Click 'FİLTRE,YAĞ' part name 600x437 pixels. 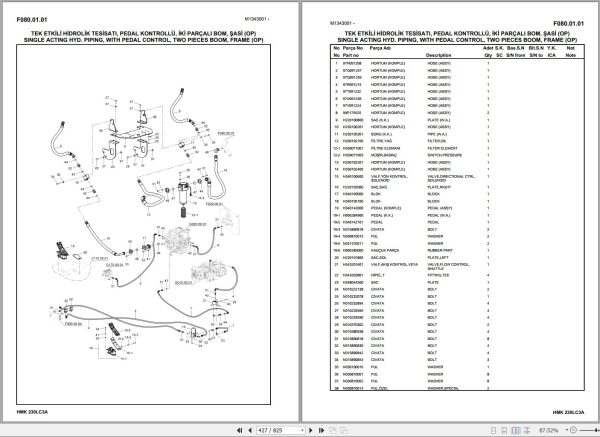pyautogui.click(x=381, y=141)
